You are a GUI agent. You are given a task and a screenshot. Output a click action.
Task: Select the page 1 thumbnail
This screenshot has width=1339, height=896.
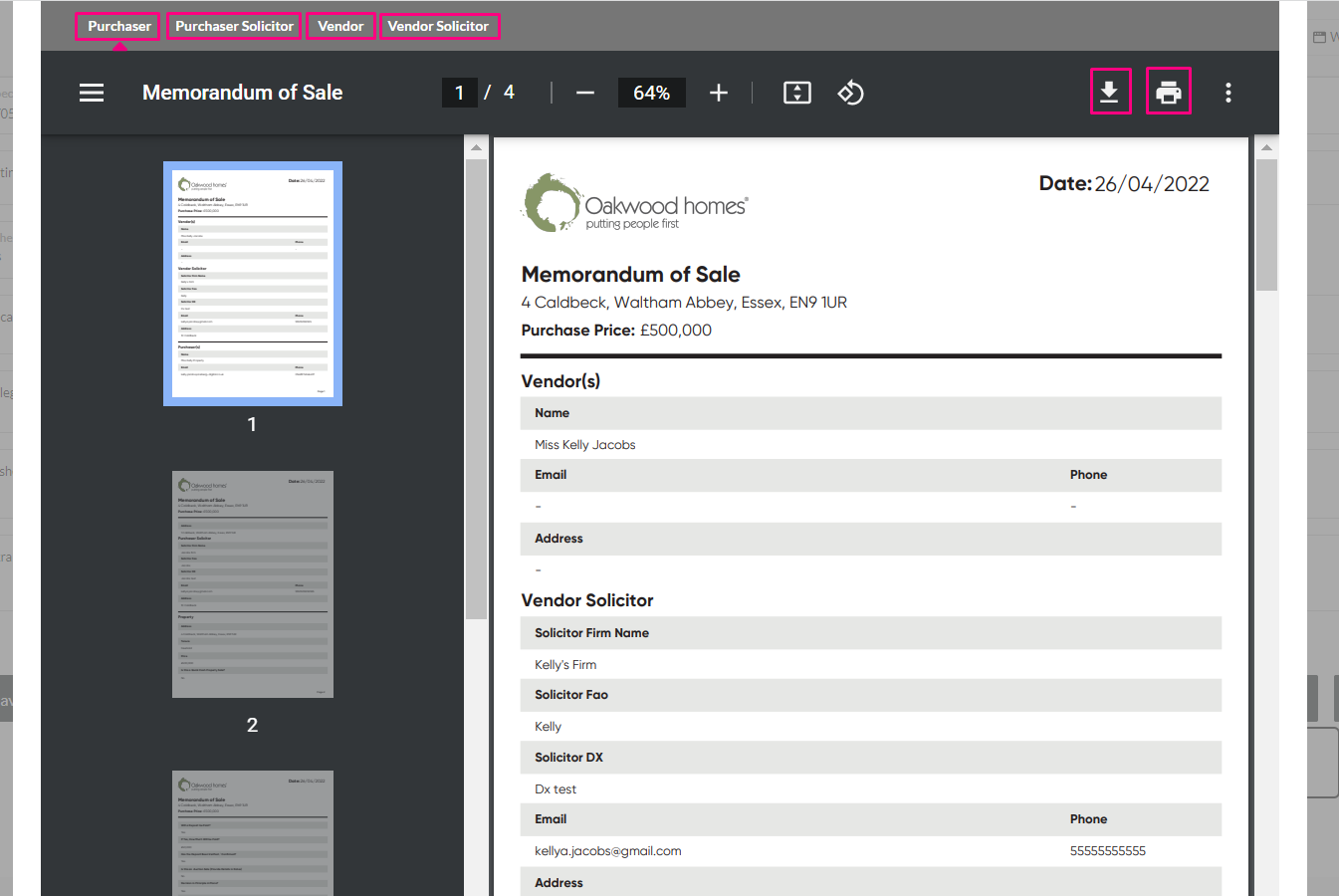coord(253,284)
